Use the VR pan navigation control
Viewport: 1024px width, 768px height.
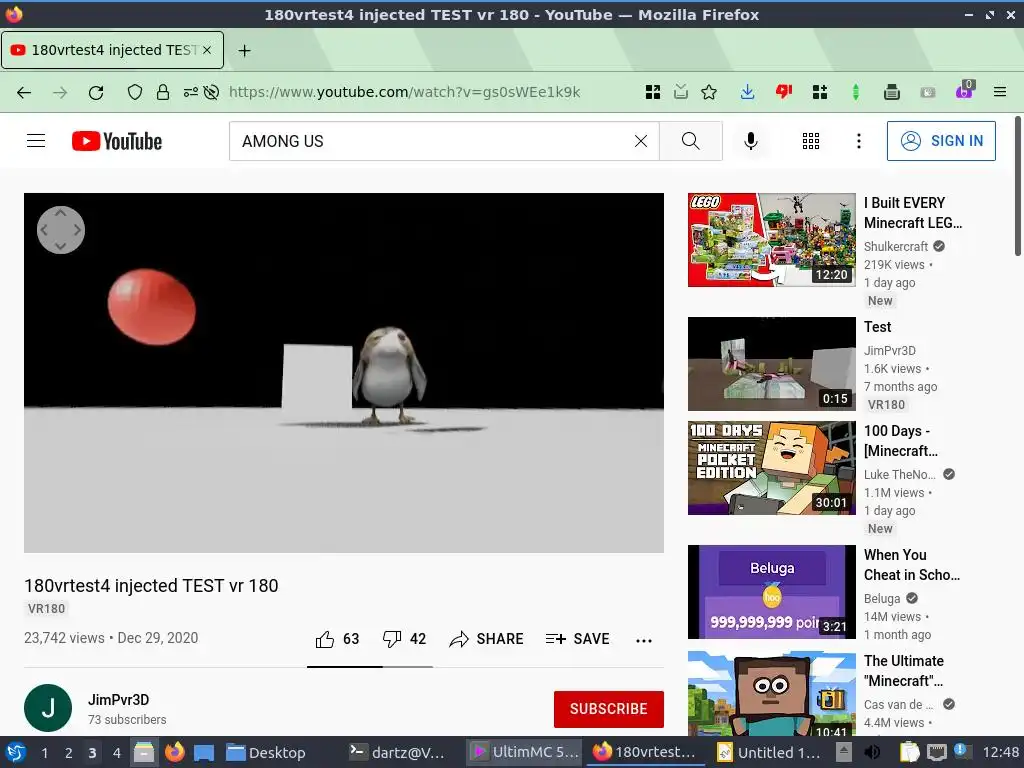tap(61, 230)
